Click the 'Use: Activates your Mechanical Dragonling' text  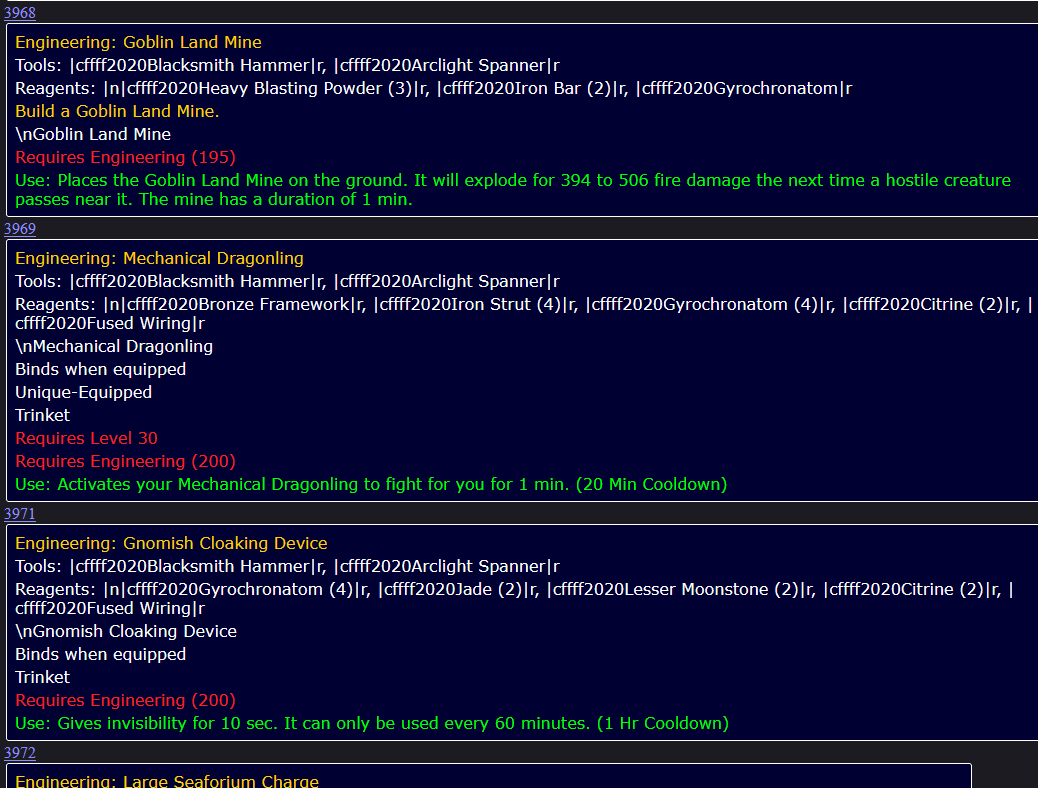pos(371,485)
